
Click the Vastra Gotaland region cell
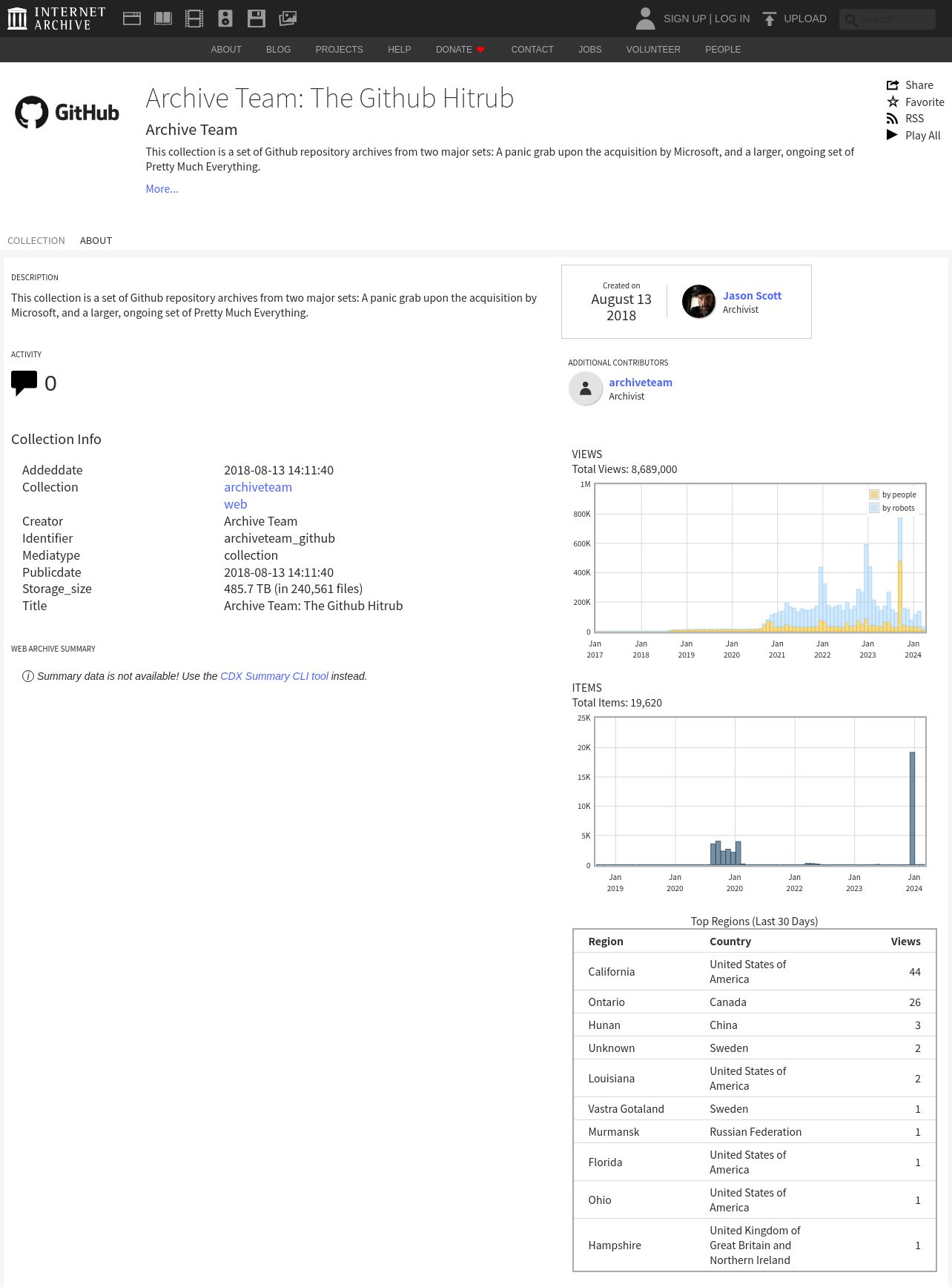pos(627,1109)
